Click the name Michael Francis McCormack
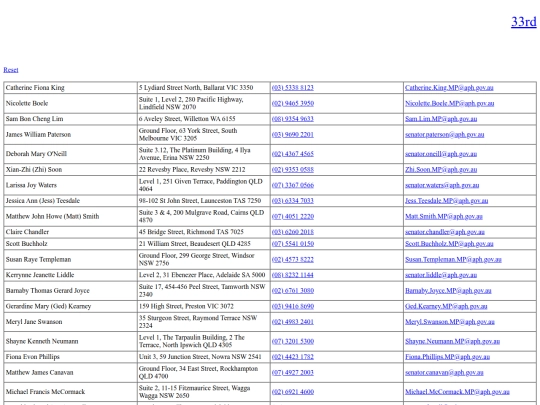 45,392
